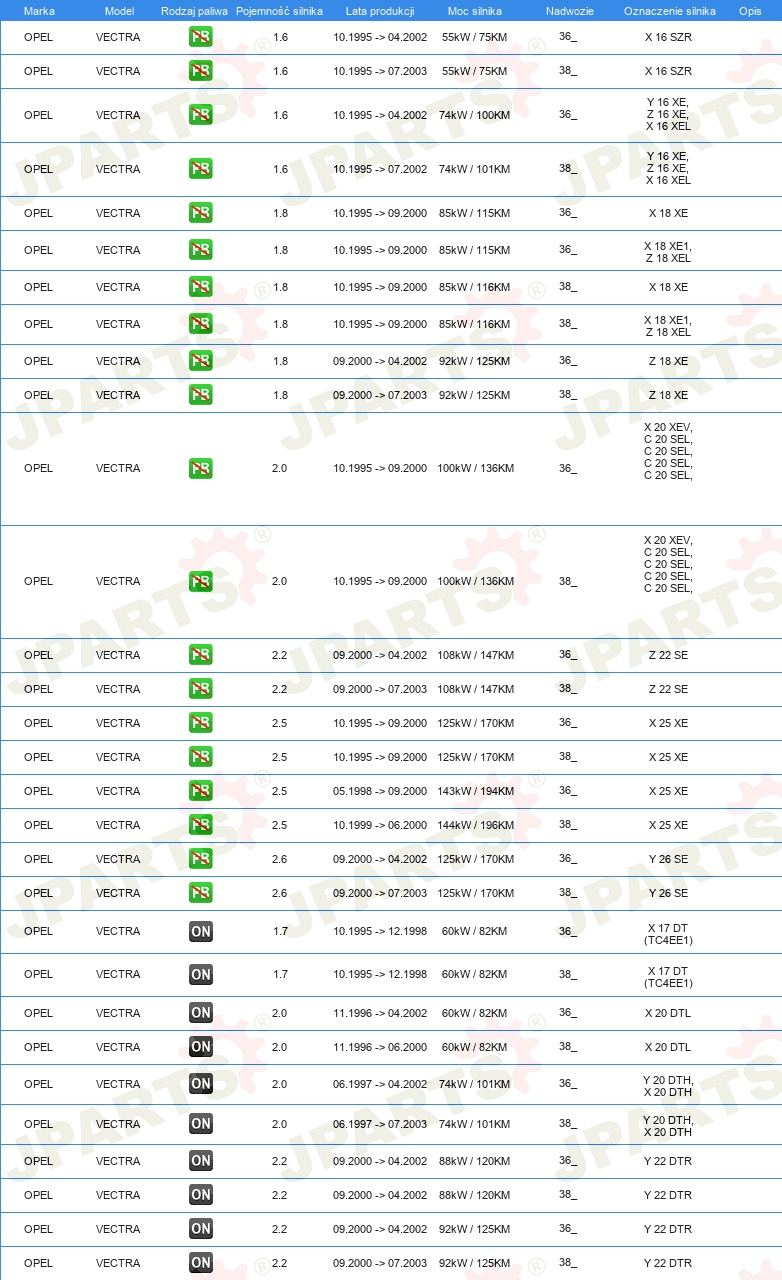Screen dimensions: 782x1280
Task: Click the 10.1995 -> 07.2002 production years cell
Action: 380,169
